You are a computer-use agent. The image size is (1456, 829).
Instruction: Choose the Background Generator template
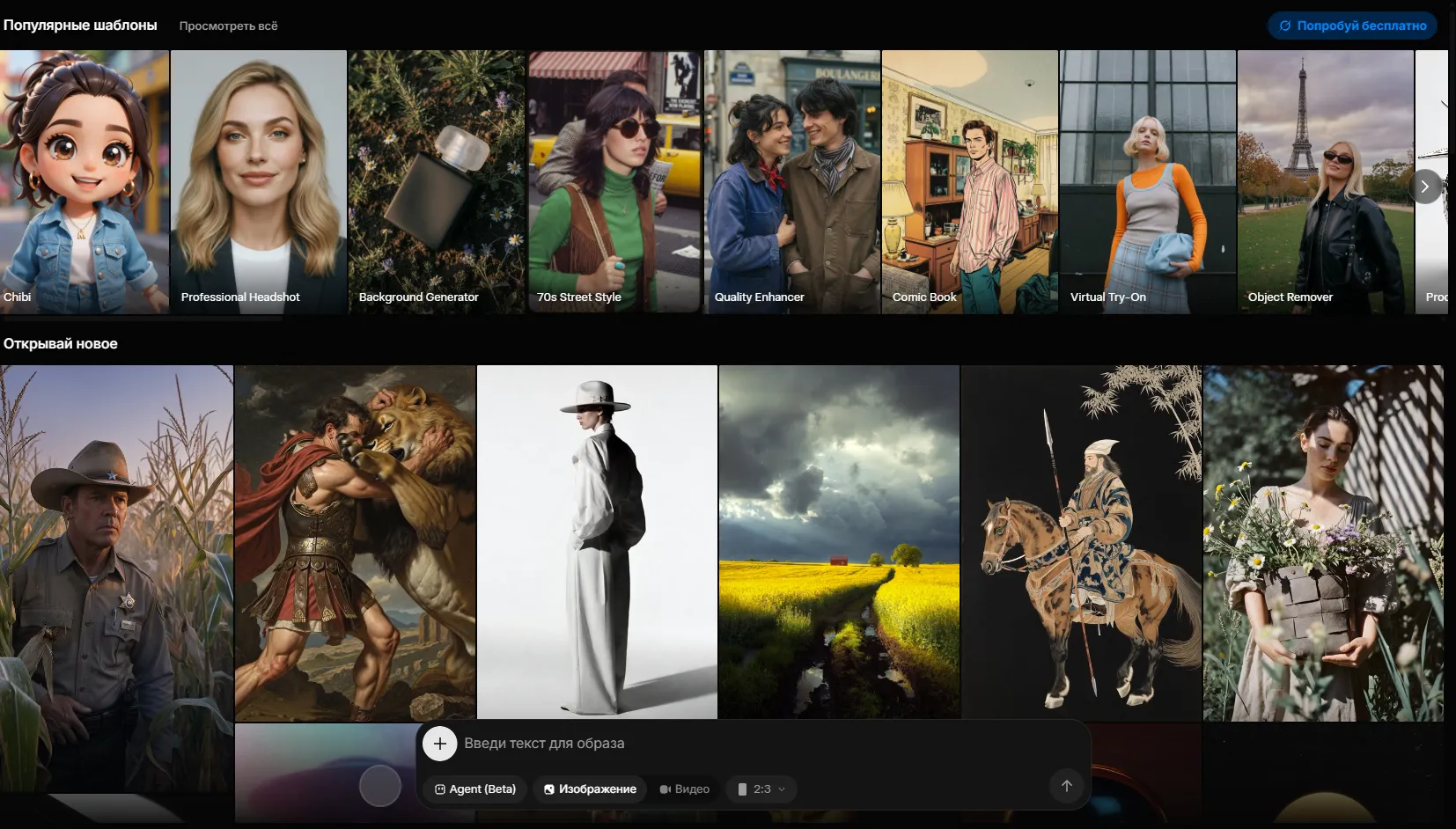coord(437,181)
